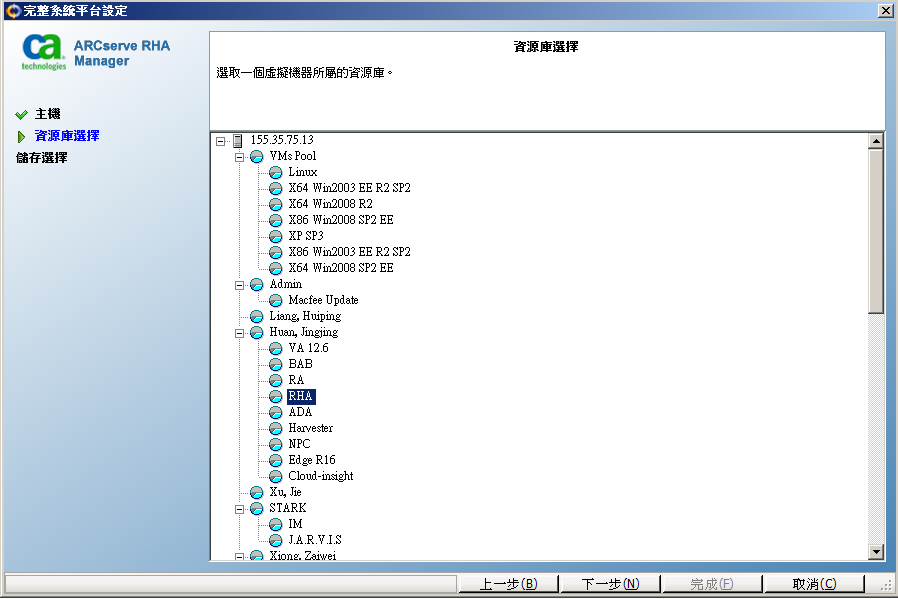
Task: Select the 155.35.75.13 host text
Action: [282, 140]
